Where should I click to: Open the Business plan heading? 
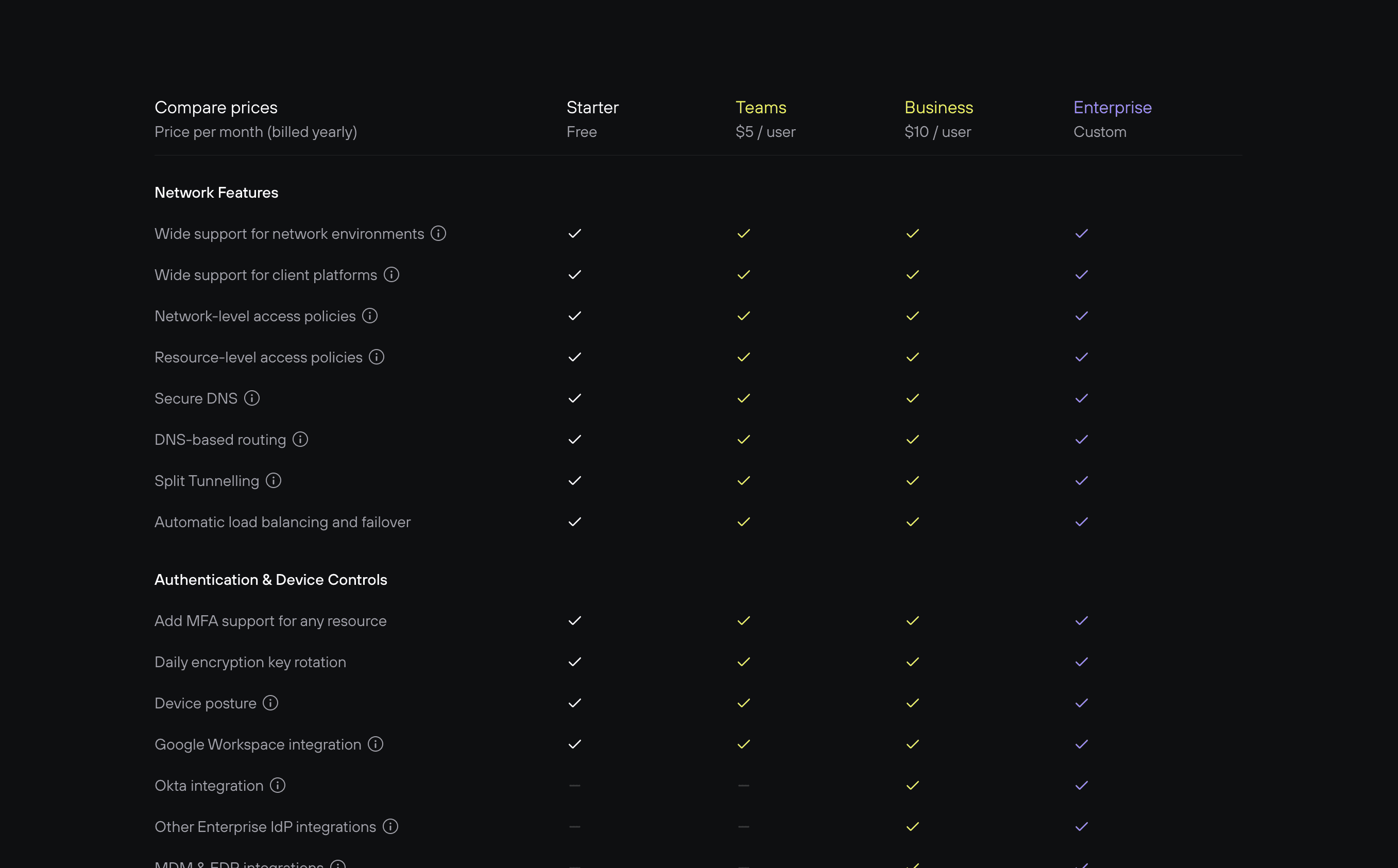939,108
